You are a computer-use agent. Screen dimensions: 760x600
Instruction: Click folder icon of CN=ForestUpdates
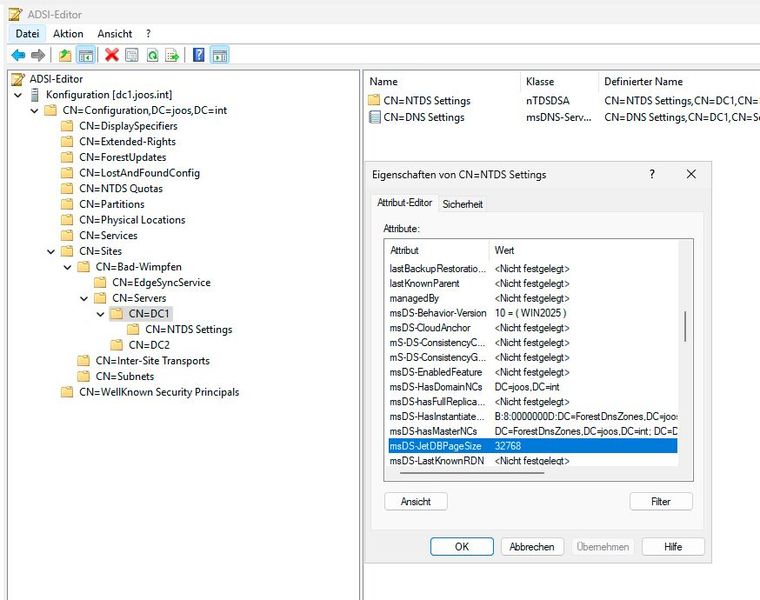67,157
